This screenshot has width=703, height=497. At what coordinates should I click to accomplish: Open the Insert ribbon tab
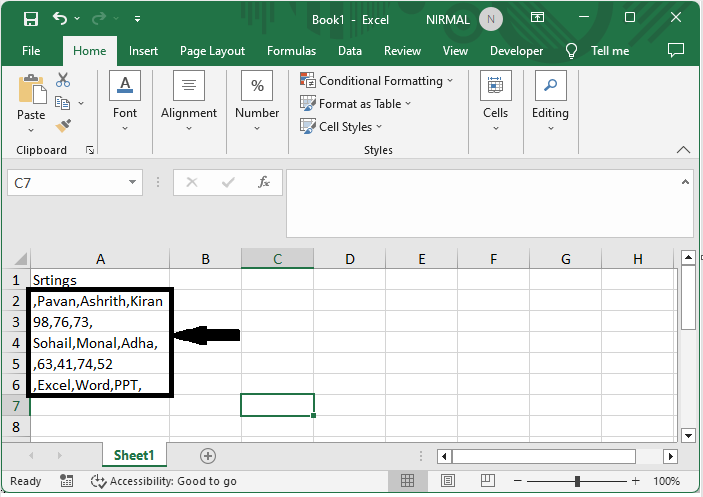point(143,51)
